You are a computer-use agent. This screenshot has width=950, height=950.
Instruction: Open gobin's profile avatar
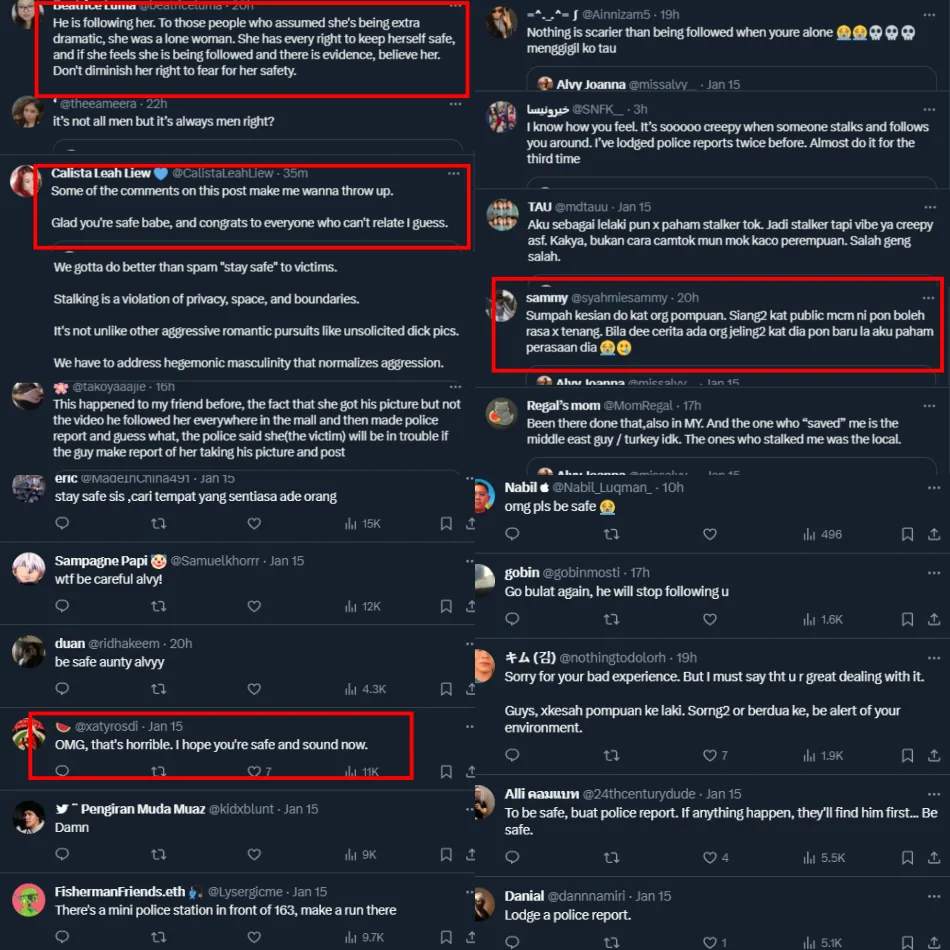tap(485, 580)
